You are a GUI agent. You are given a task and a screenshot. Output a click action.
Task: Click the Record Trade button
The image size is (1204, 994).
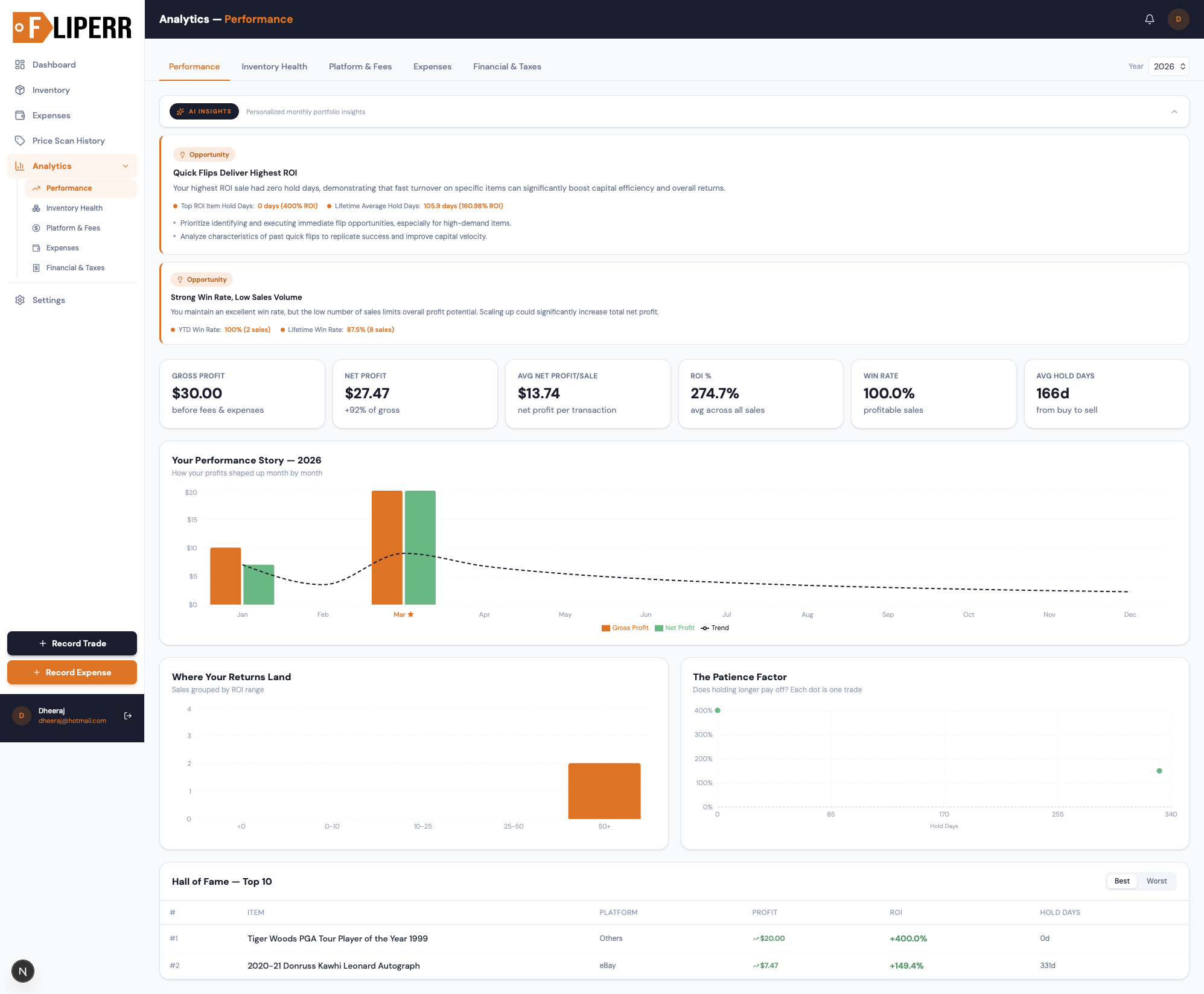tap(72, 643)
